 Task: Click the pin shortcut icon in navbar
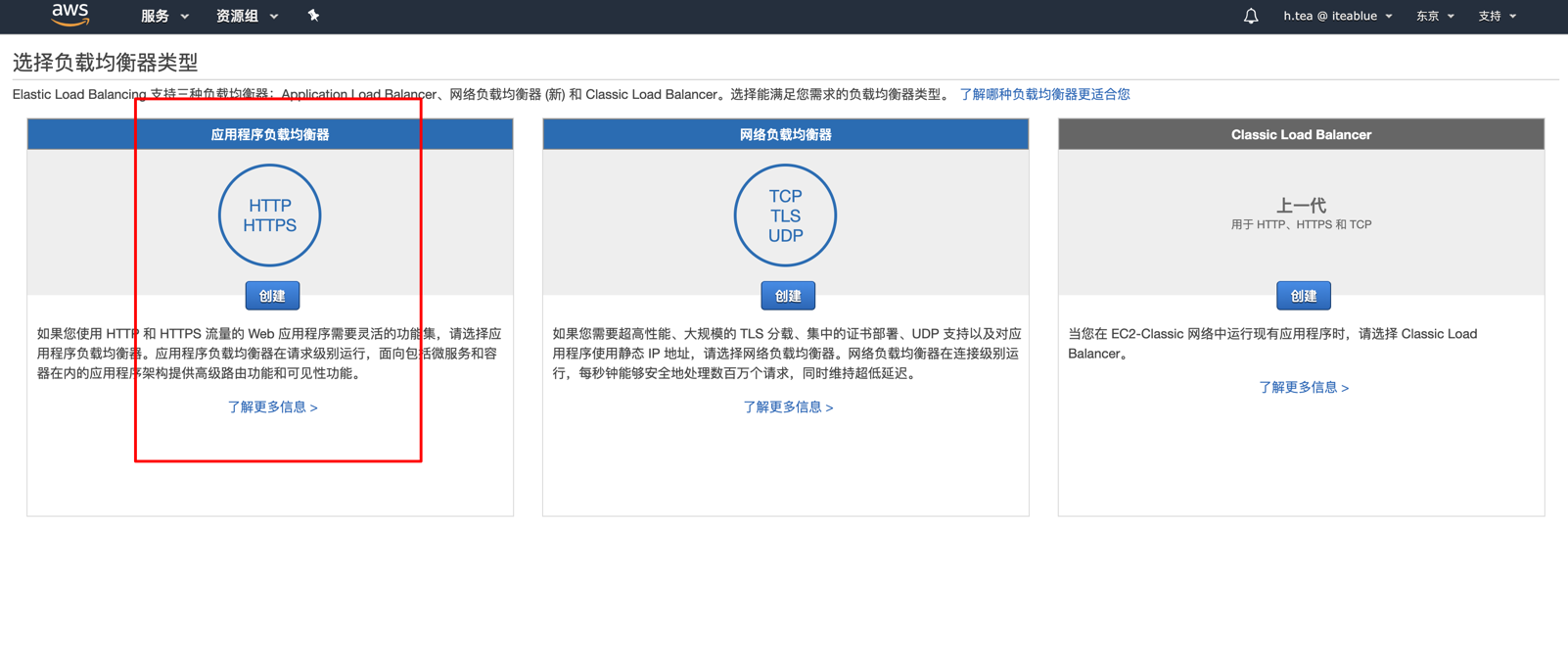[x=313, y=16]
